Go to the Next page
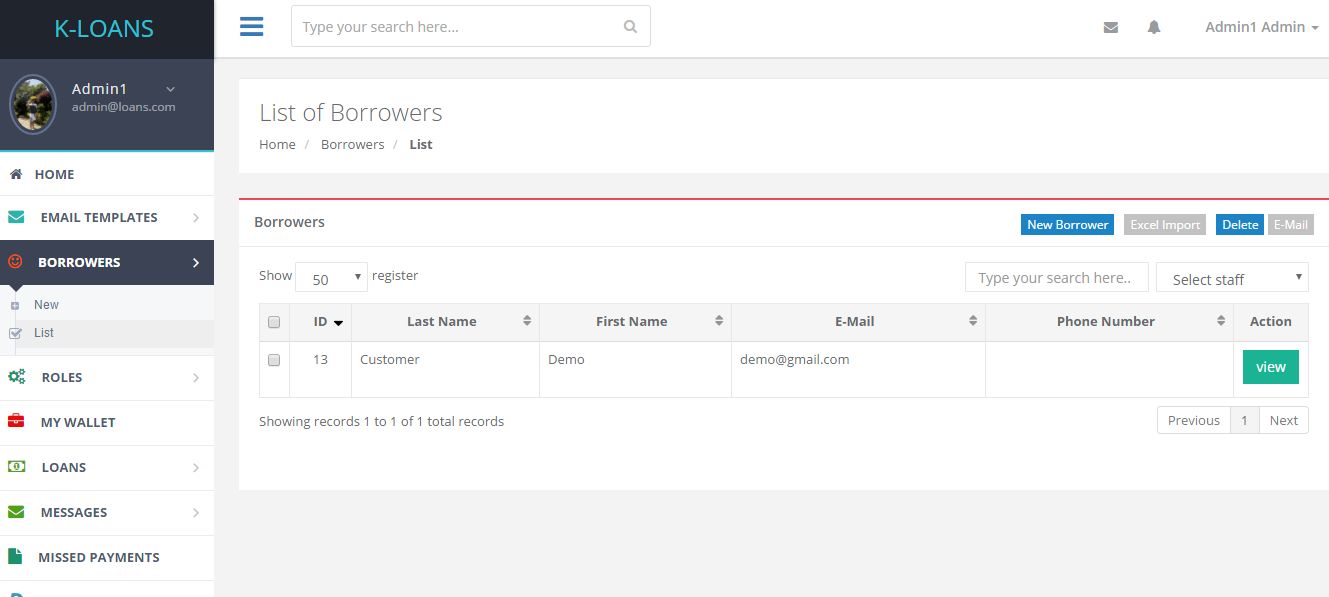 pos(1283,420)
